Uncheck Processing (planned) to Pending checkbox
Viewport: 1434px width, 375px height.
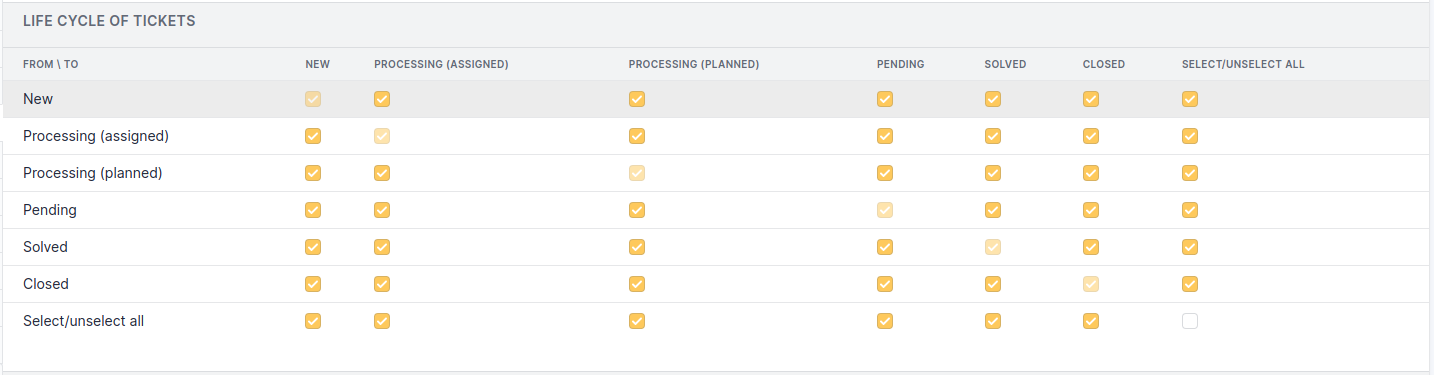885,173
